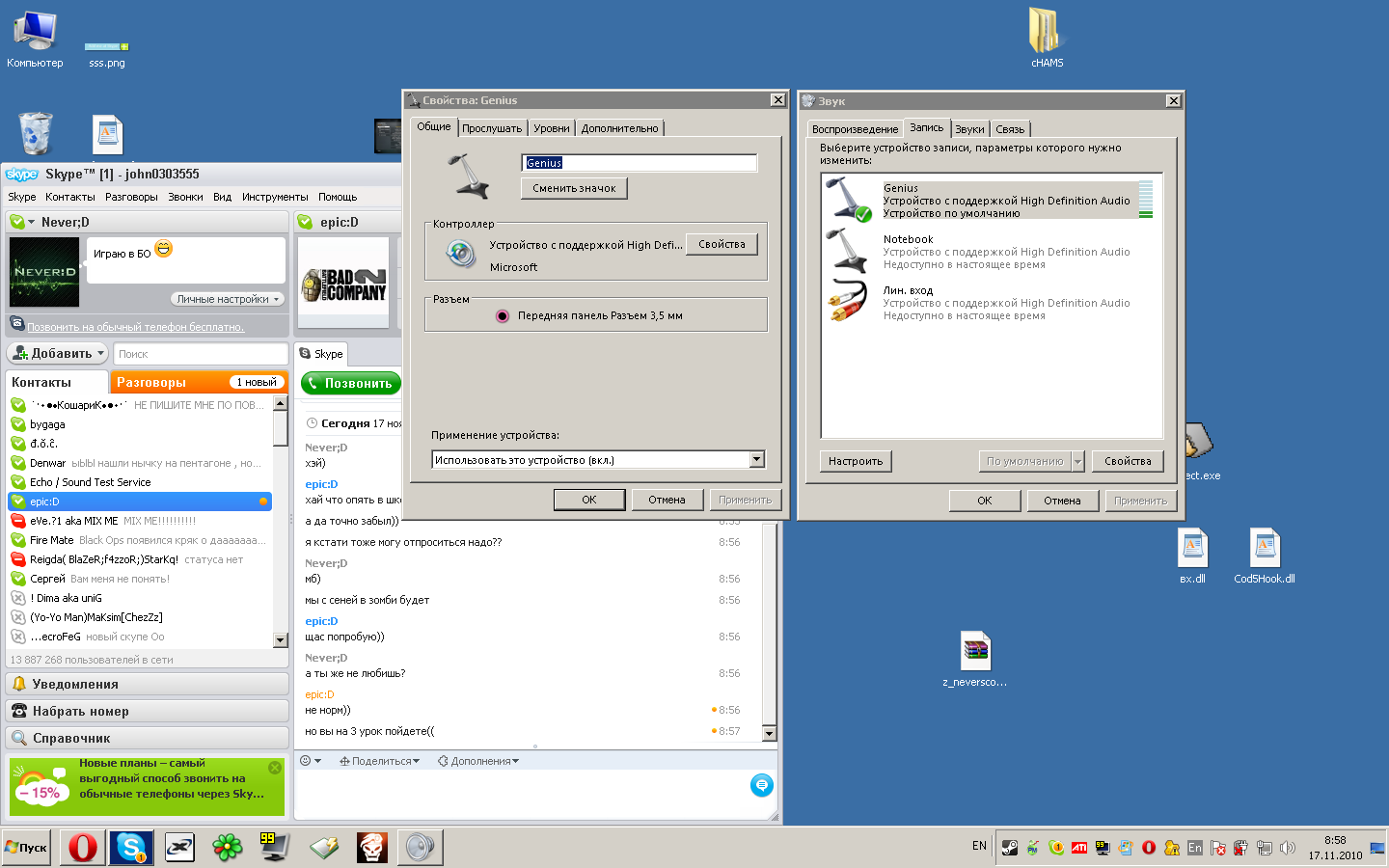1389x868 pixels.
Task: Switch to the Звуки tab in Sound window
Action: 969,129
